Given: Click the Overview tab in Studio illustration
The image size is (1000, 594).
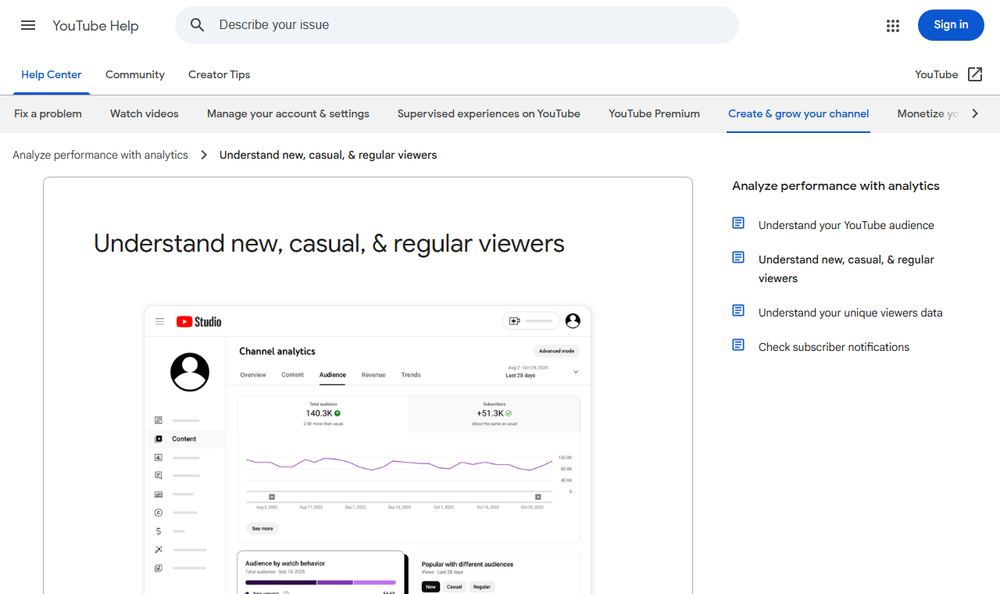Looking at the screenshot, I should click(253, 375).
